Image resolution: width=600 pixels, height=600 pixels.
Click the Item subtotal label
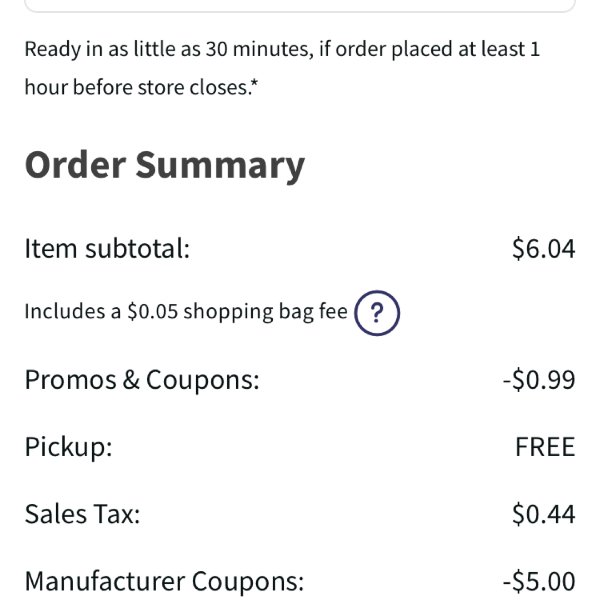click(107, 249)
